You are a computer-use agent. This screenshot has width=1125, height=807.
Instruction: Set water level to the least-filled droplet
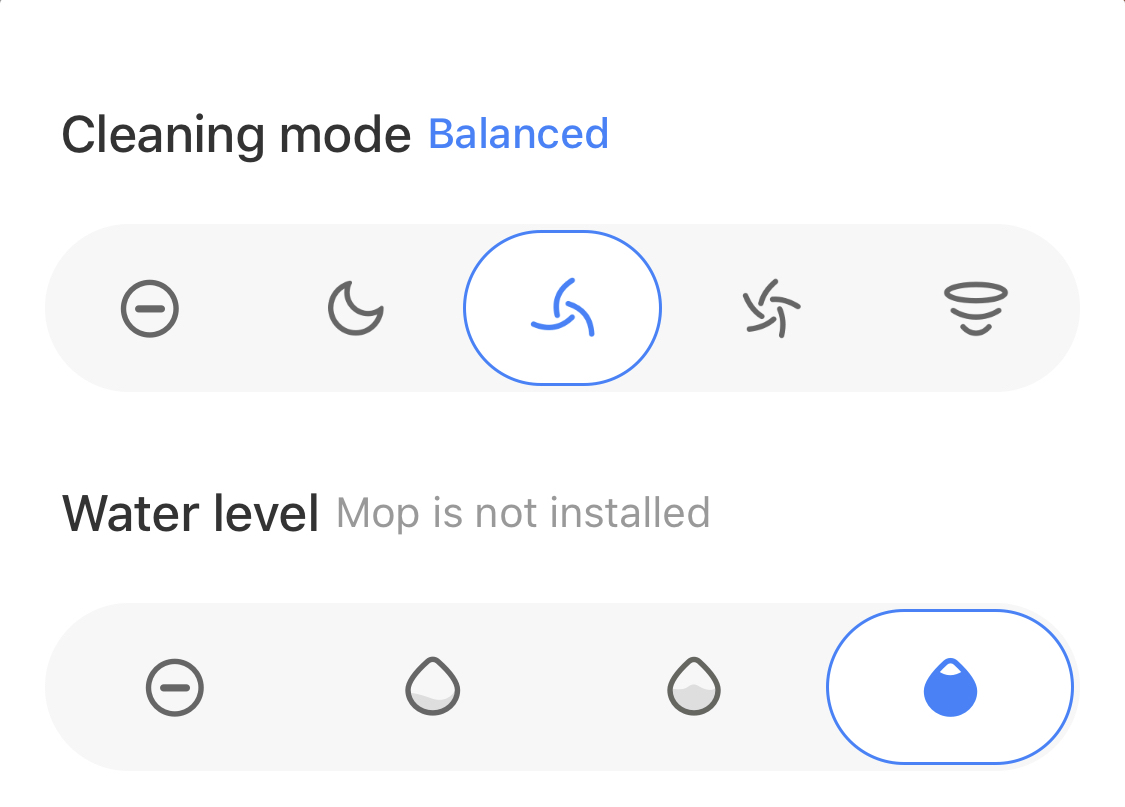(x=433, y=686)
